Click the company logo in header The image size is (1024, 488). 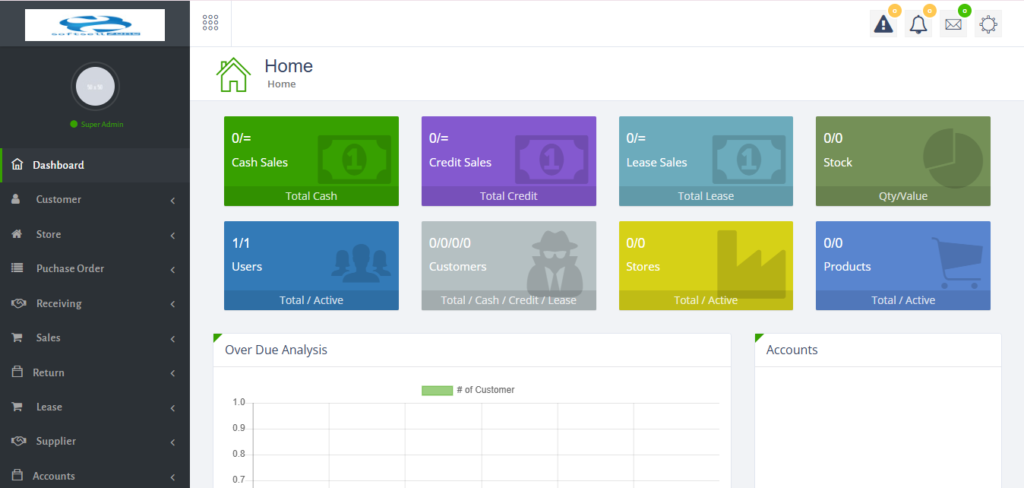tap(95, 25)
